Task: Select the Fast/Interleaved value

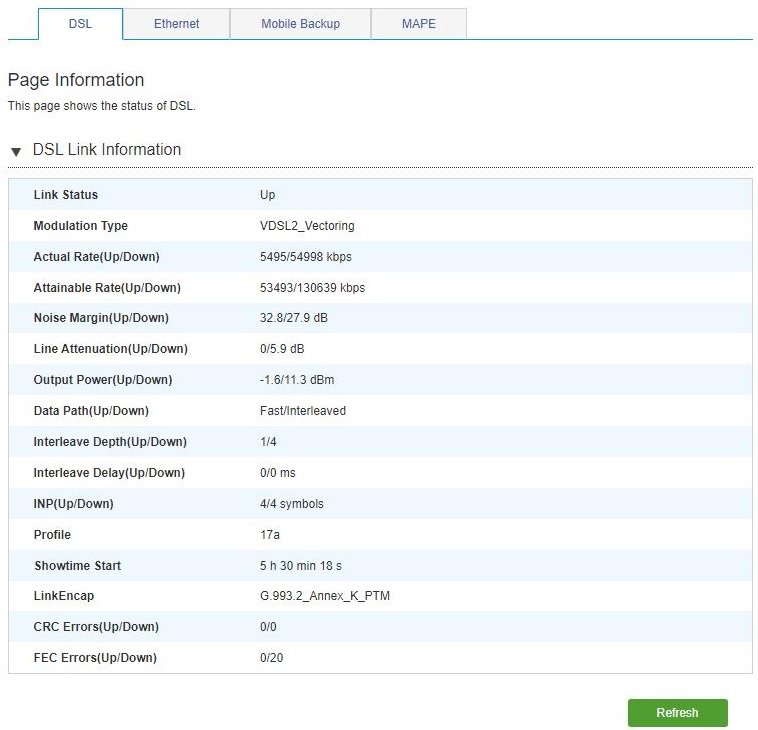Action: [303, 410]
